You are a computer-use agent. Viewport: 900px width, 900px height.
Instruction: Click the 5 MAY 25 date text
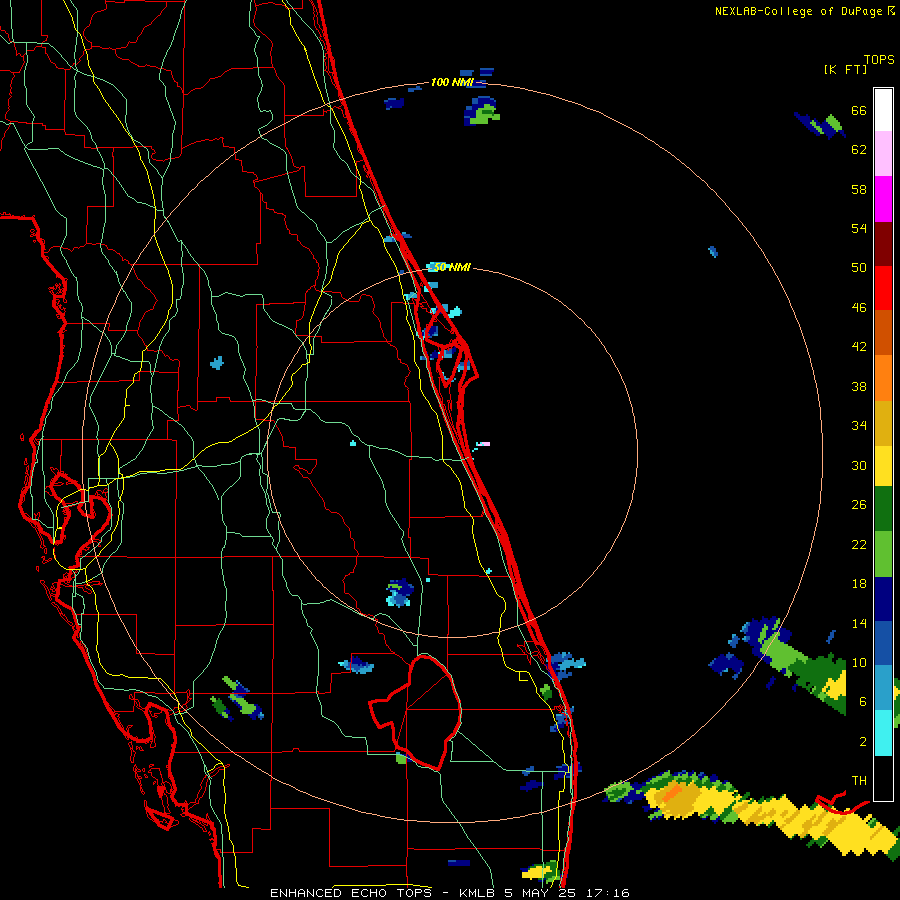(540, 893)
